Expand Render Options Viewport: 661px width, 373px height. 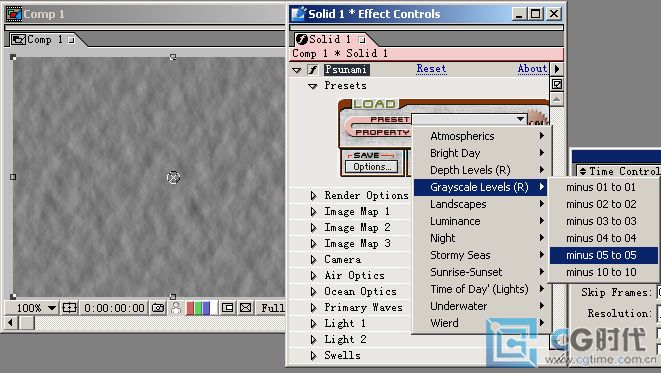click(x=313, y=196)
